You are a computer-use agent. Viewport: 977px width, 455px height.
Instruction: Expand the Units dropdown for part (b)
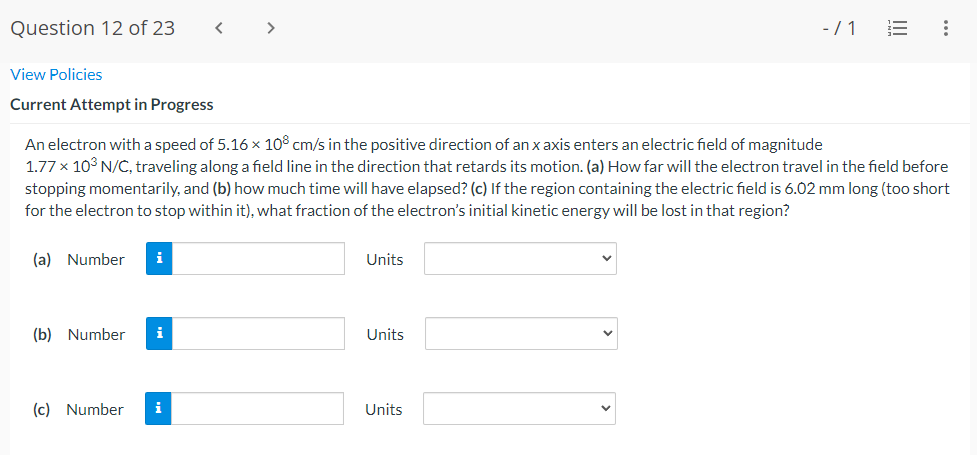click(520, 334)
